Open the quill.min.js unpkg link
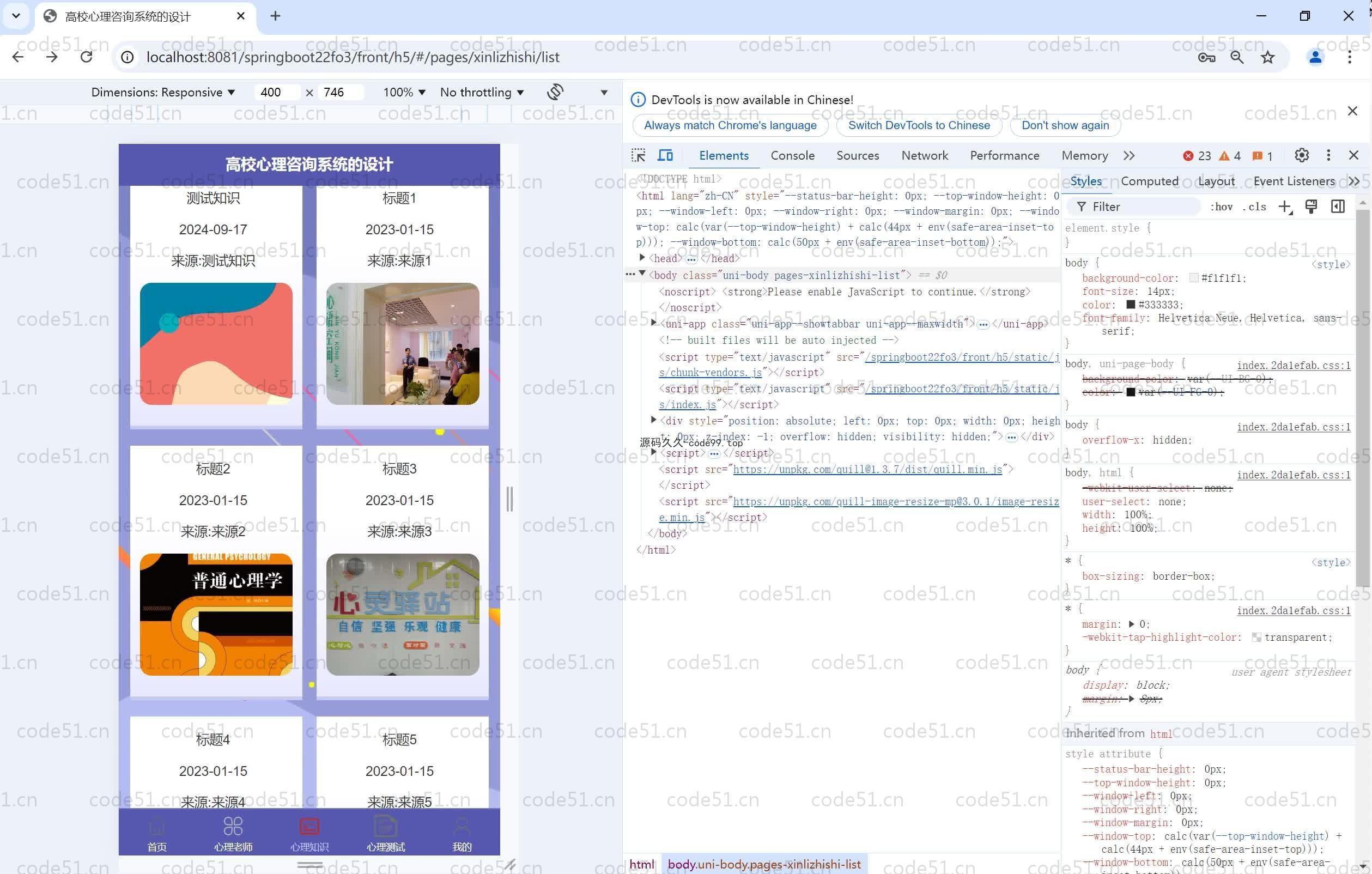This screenshot has width=1372, height=874. coord(866,469)
